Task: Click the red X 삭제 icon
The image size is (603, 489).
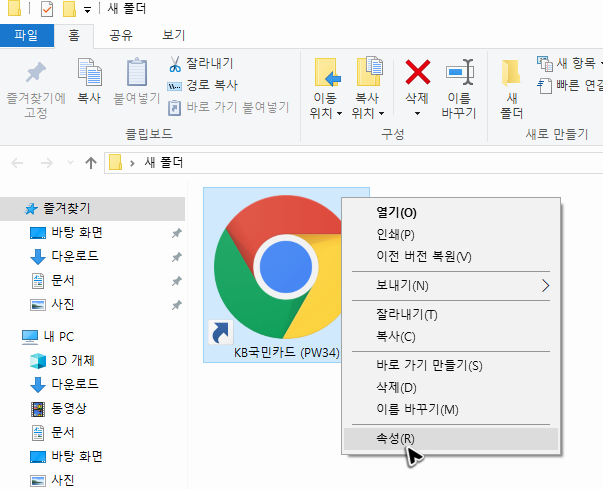Action: point(418,72)
